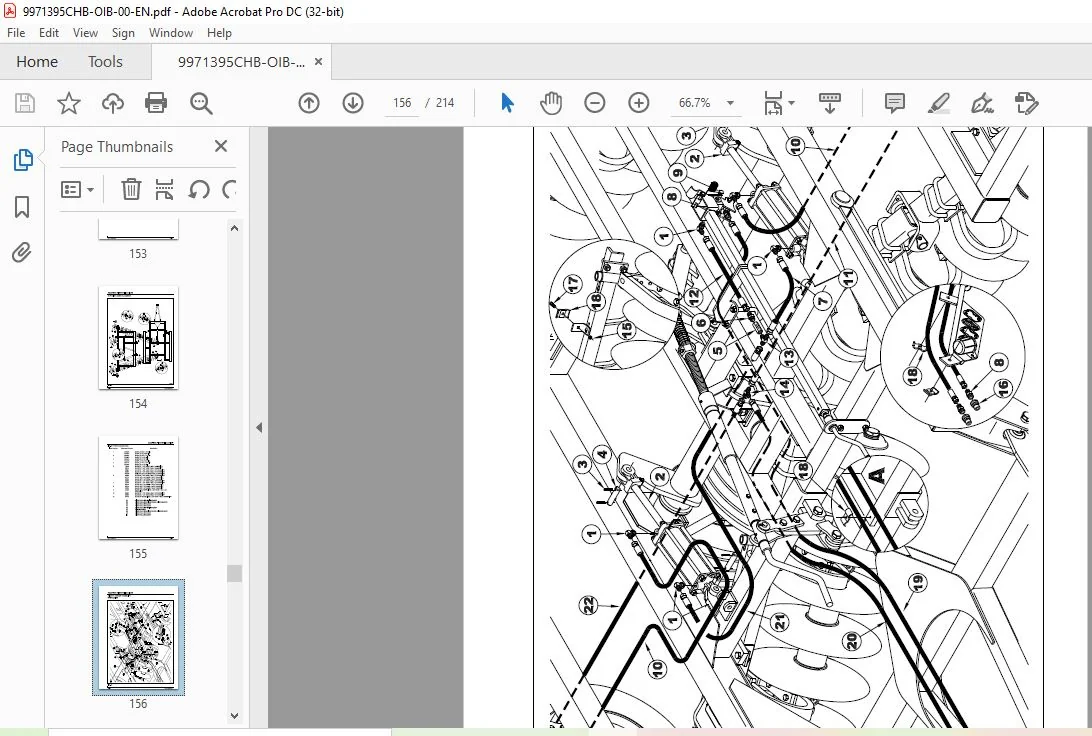Open the Print pages thumbnail tool

tap(164, 189)
